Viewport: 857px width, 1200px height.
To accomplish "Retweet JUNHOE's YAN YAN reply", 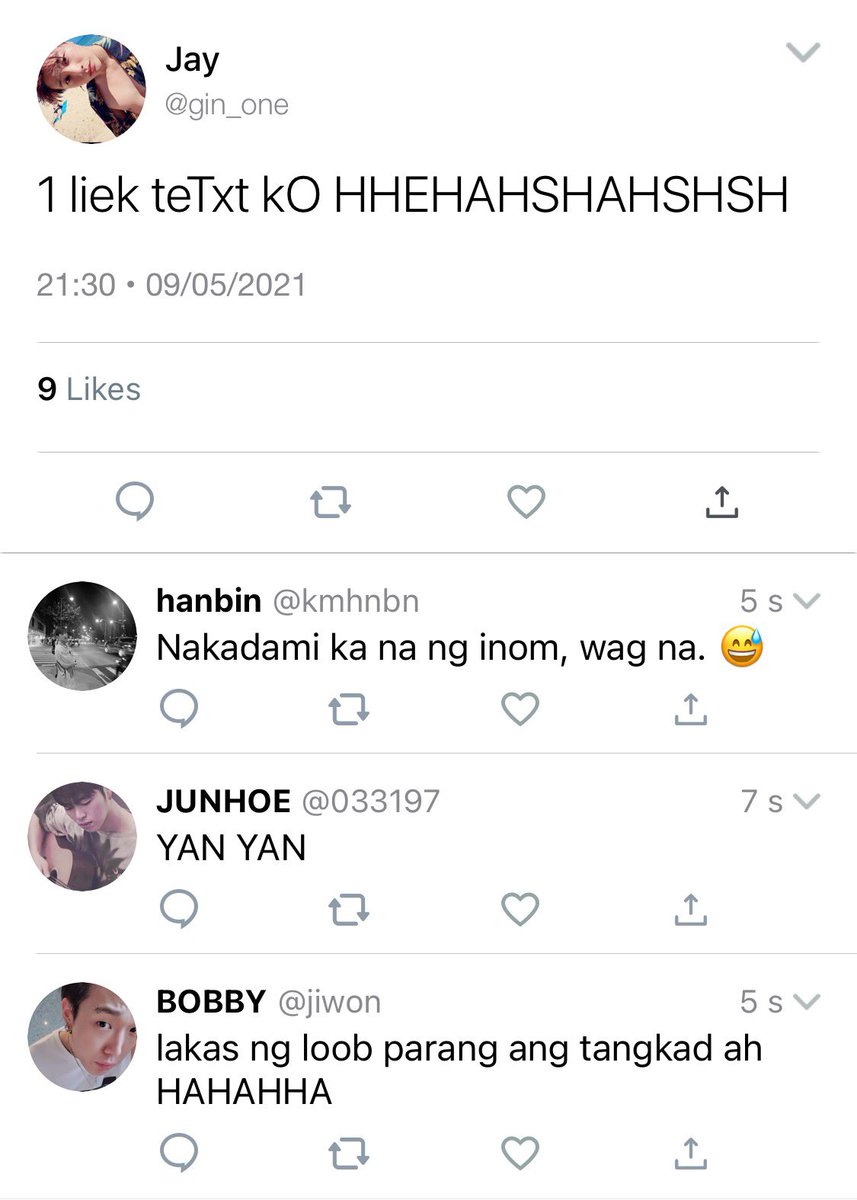I will point(349,908).
